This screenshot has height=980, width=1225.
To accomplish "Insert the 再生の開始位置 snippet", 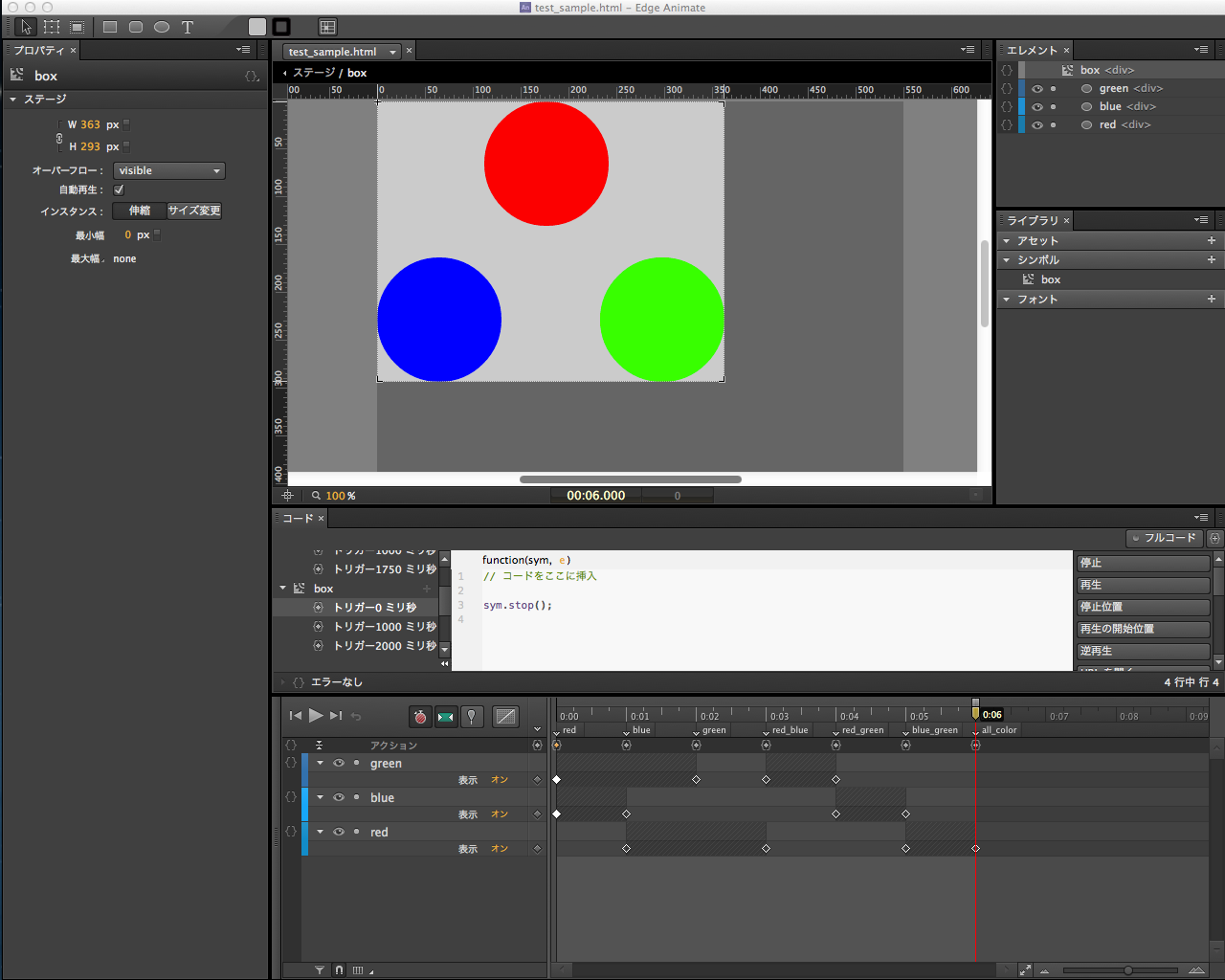I will click(x=1144, y=629).
